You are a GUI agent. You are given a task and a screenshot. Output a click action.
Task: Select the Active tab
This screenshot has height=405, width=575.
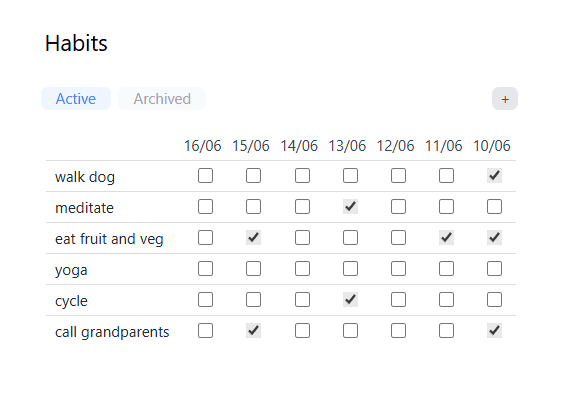point(76,99)
